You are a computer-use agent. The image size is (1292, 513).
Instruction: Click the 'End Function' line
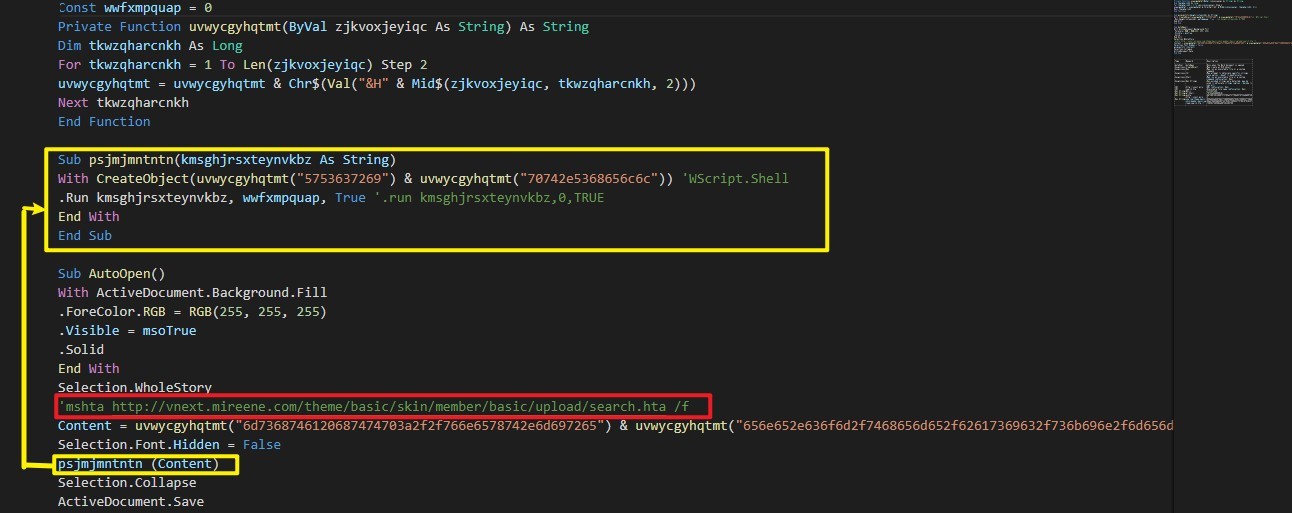pos(104,121)
